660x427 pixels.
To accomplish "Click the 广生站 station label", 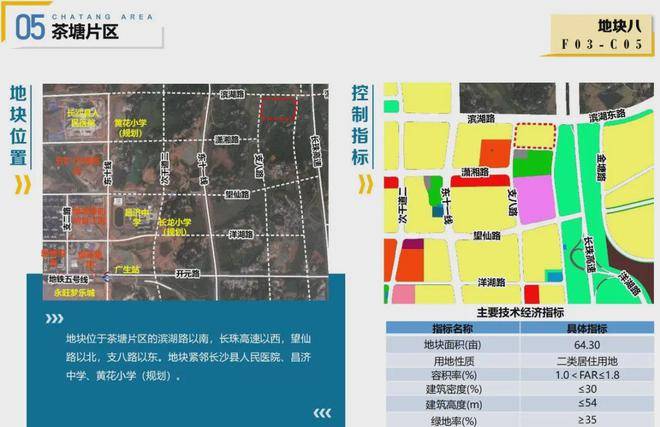I will pos(127,269).
